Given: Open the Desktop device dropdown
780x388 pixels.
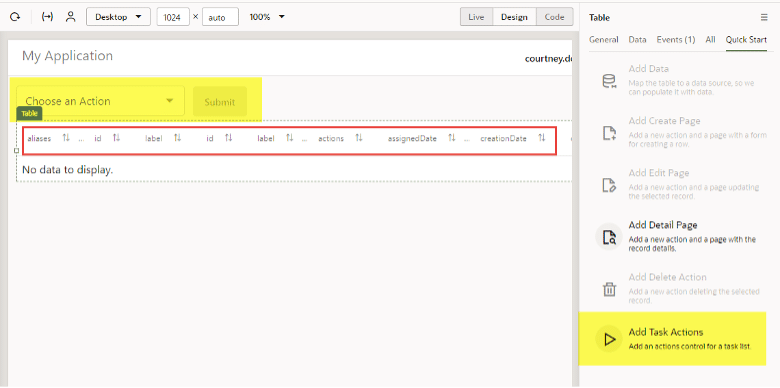Looking at the screenshot, I should (118, 17).
